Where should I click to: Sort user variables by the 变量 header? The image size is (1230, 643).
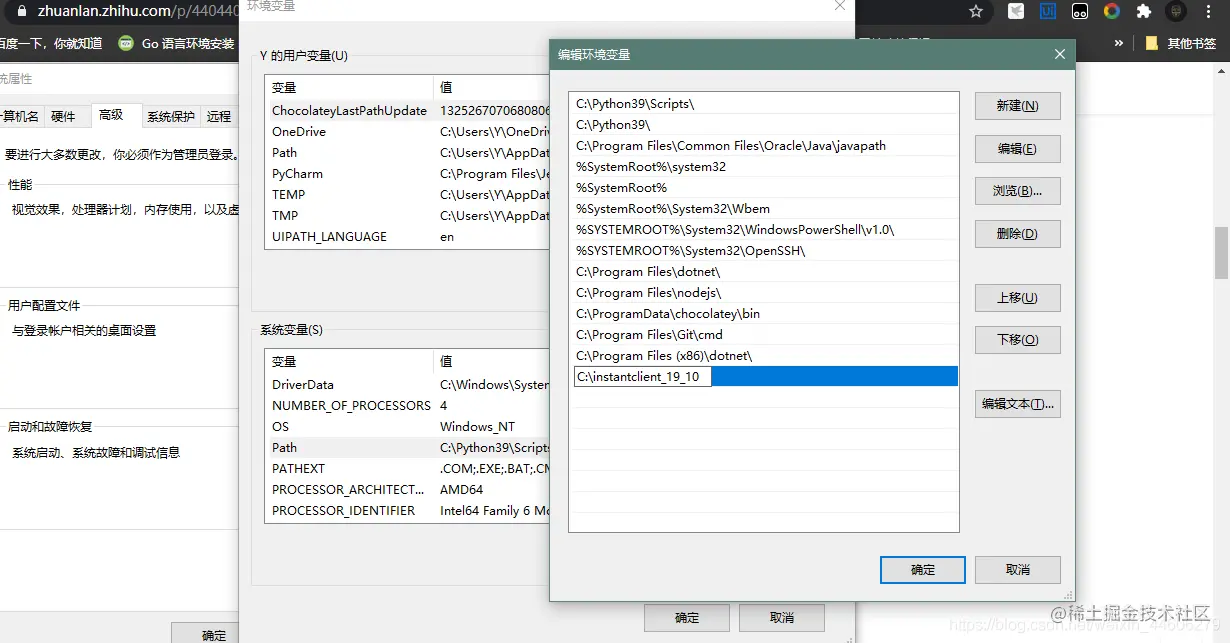click(349, 88)
